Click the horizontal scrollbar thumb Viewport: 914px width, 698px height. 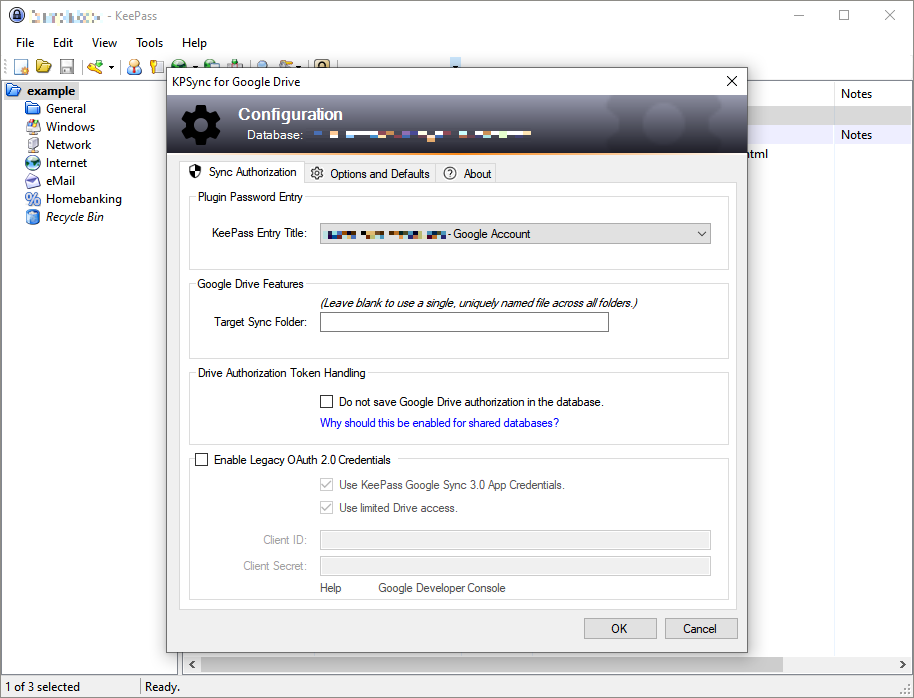pyautogui.click(x=491, y=664)
